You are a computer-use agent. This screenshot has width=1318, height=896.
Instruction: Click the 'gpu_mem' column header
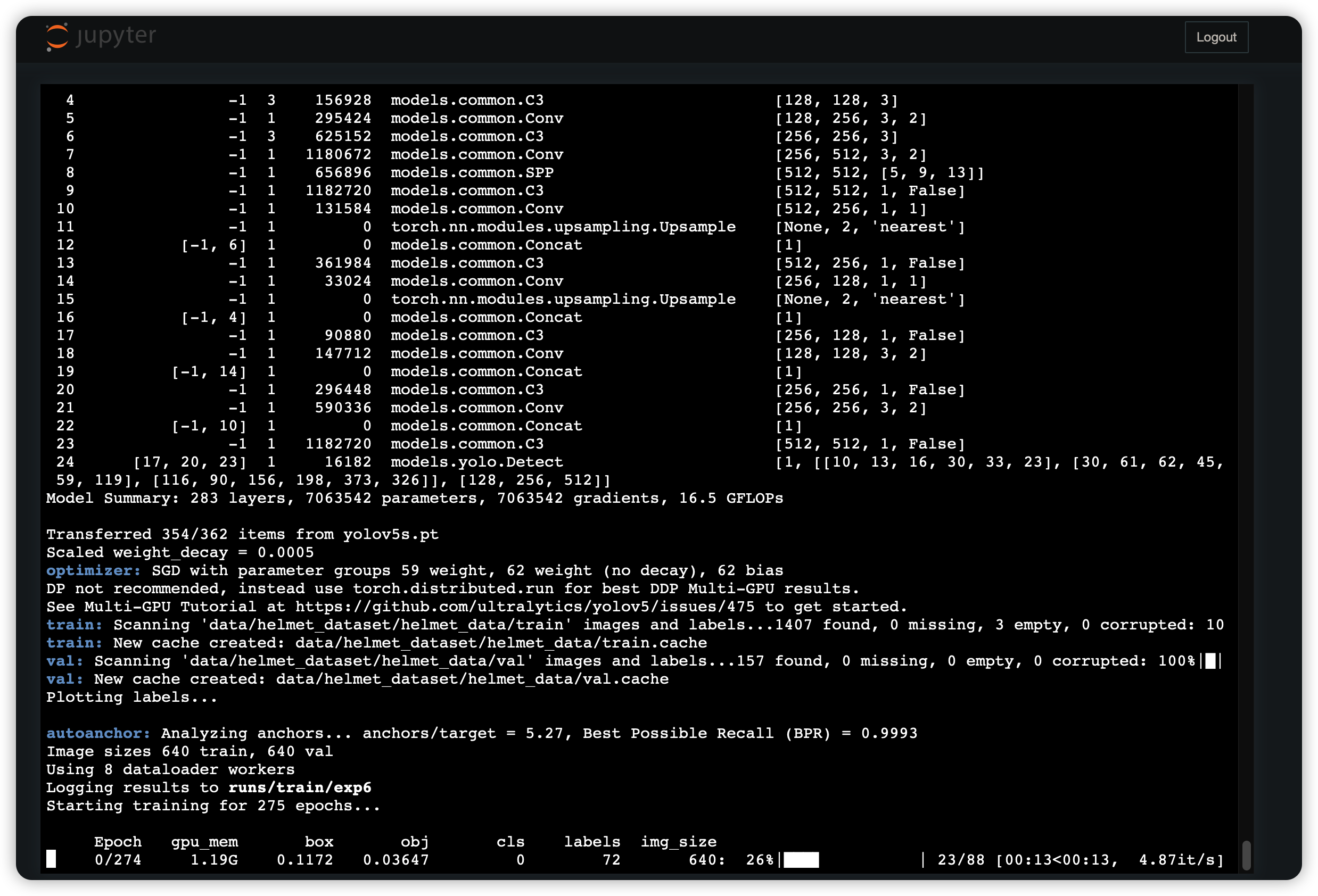tap(205, 842)
